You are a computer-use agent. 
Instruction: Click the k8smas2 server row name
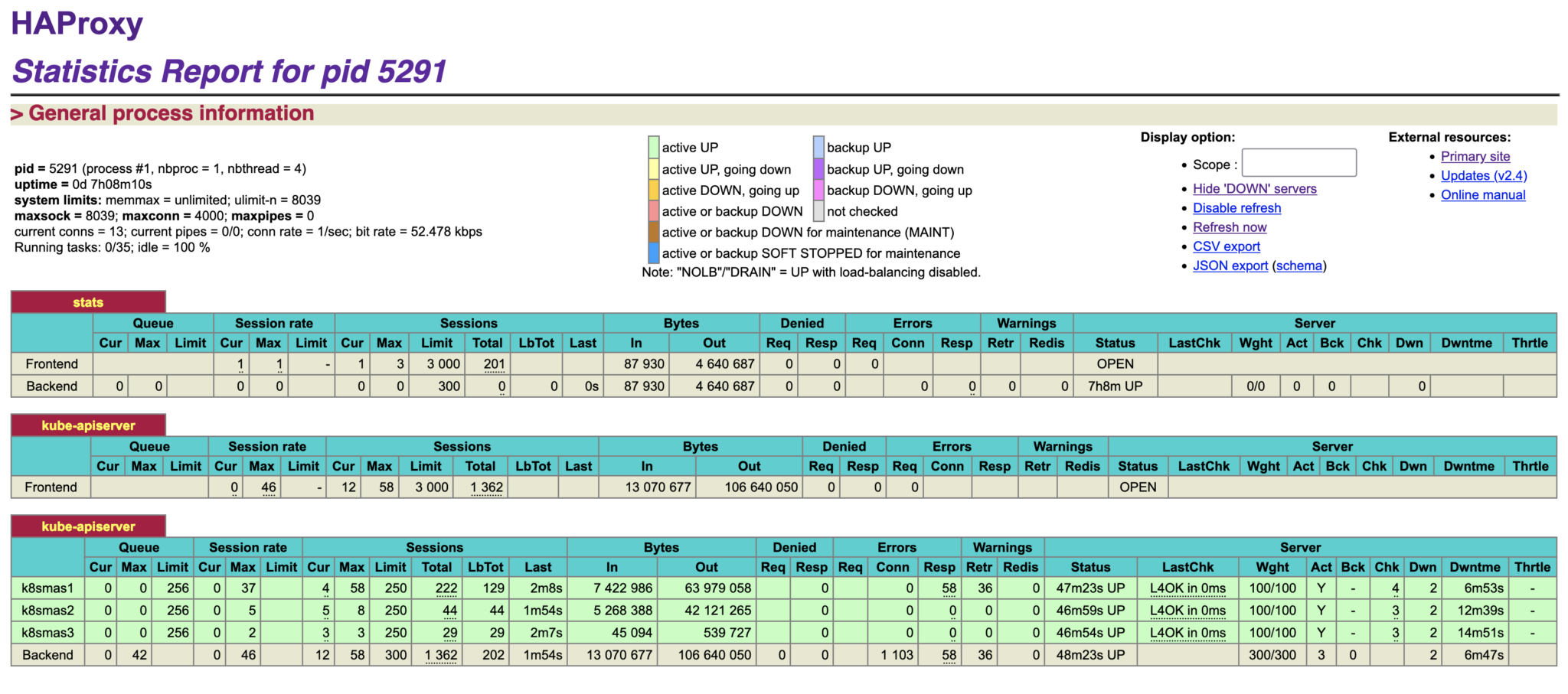click(x=47, y=611)
